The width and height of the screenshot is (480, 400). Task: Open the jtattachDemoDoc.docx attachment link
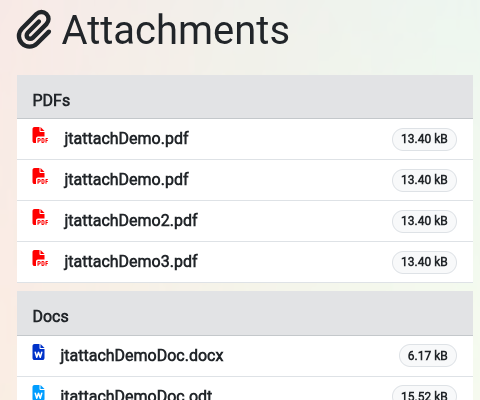click(x=142, y=355)
